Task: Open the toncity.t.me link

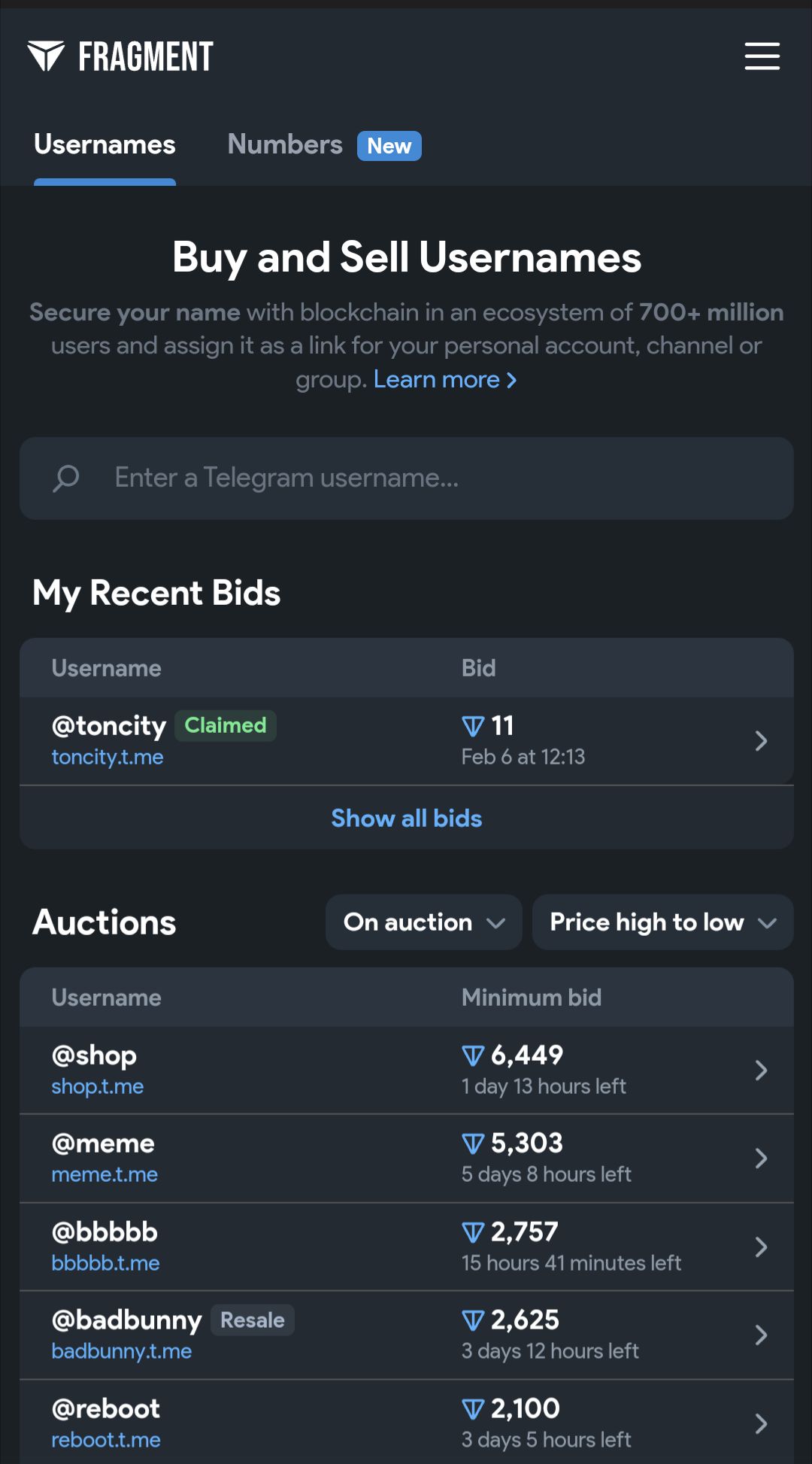Action: (108, 757)
